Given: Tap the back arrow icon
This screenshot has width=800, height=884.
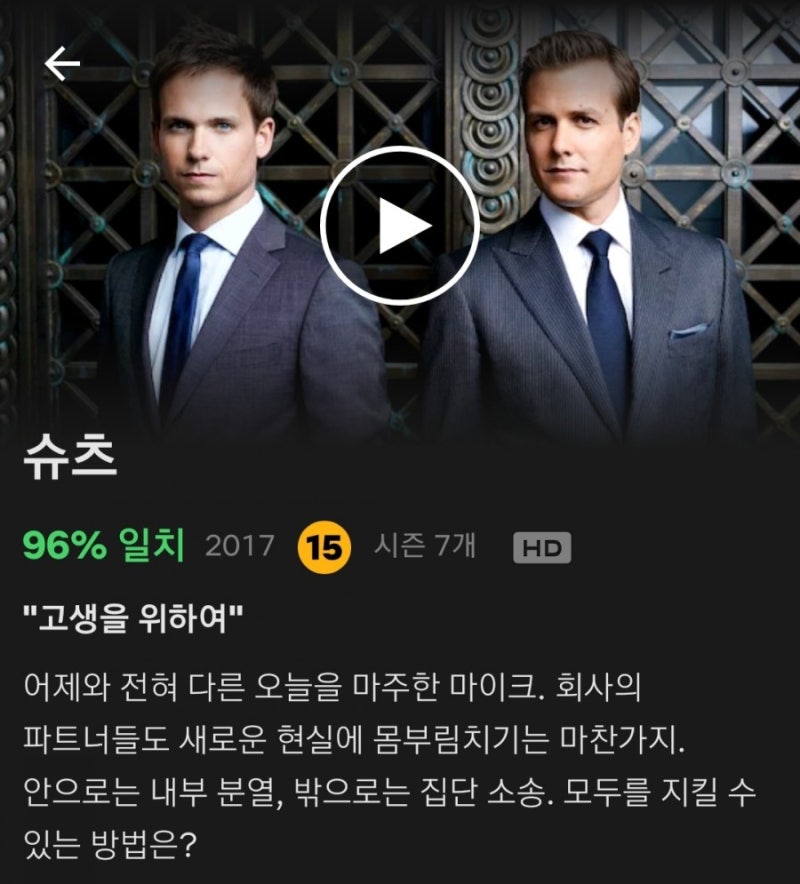Looking at the screenshot, I should pyautogui.click(x=62, y=64).
